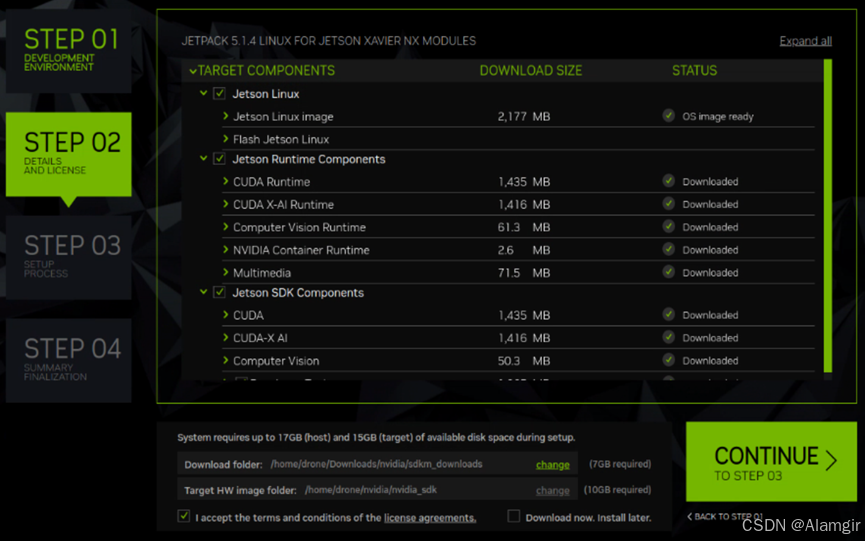Click the Download Size column header
The height and width of the screenshot is (541, 865).
(531, 71)
